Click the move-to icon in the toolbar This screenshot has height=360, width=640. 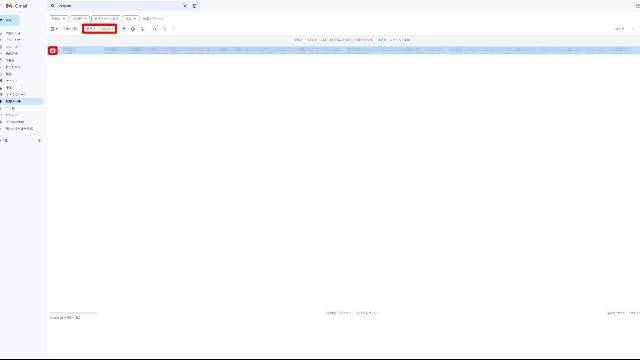(155, 29)
